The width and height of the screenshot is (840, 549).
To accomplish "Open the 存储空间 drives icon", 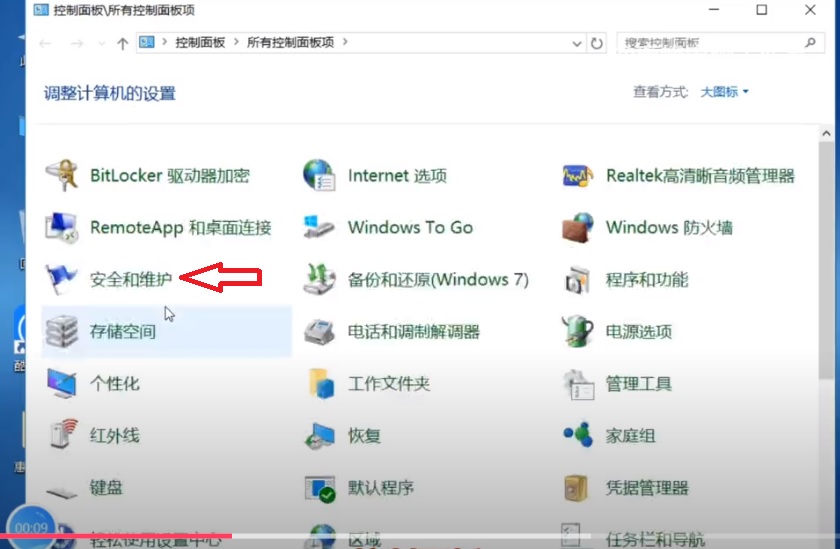I will [62, 331].
